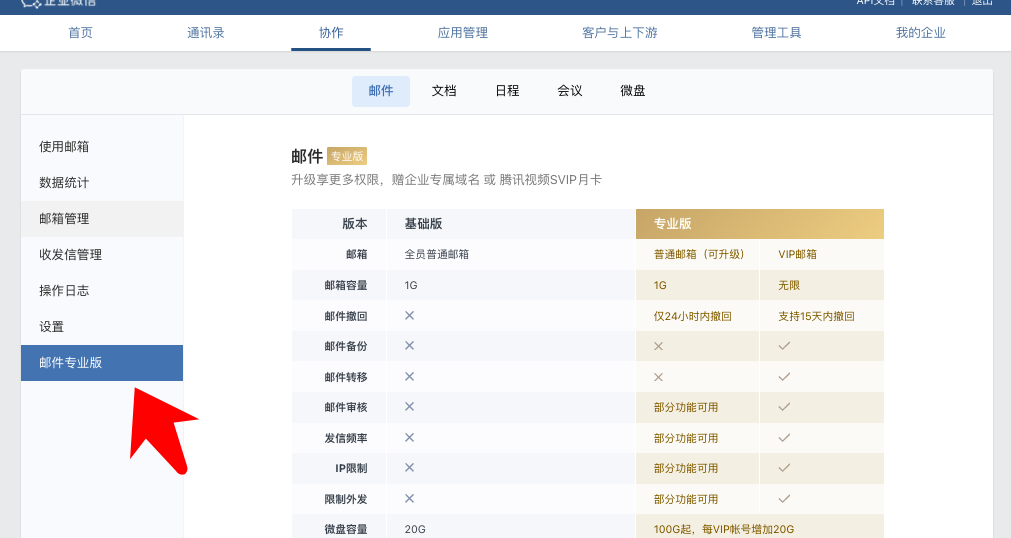
Task: Open the 日程 sub-tab
Action: [x=507, y=91]
